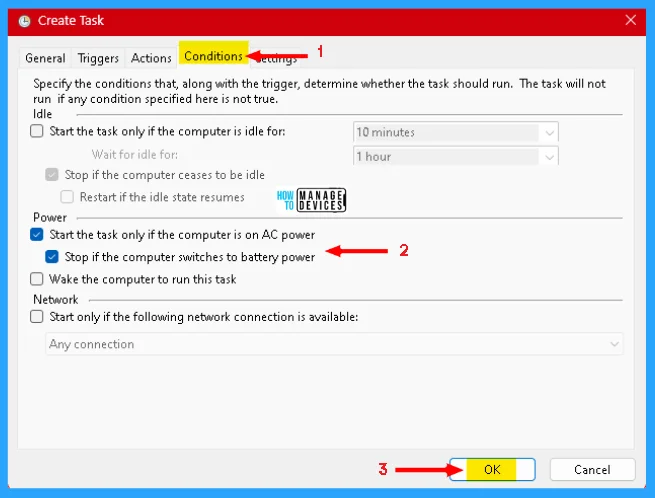Uncheck Start the task only on AC power
The width and height of the screenshot is (655, 498).
[x=37, y=234]
